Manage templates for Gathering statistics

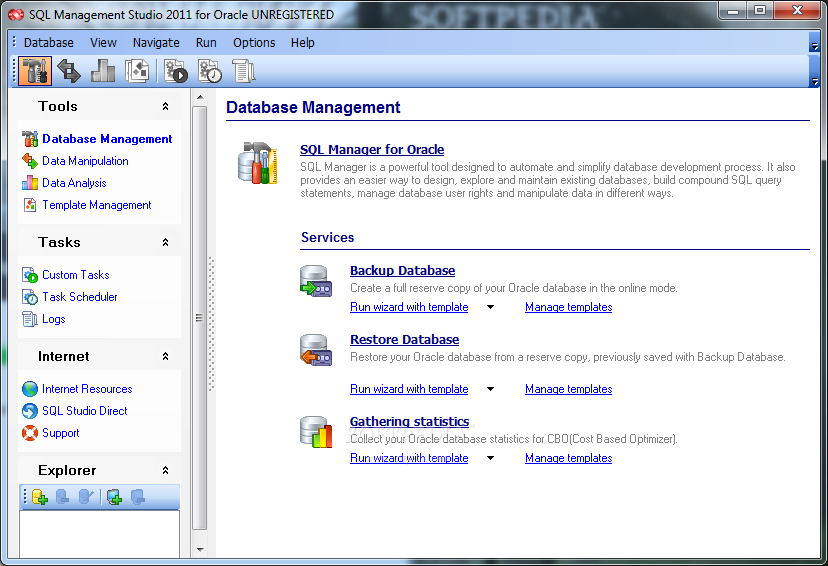[568, 458]
